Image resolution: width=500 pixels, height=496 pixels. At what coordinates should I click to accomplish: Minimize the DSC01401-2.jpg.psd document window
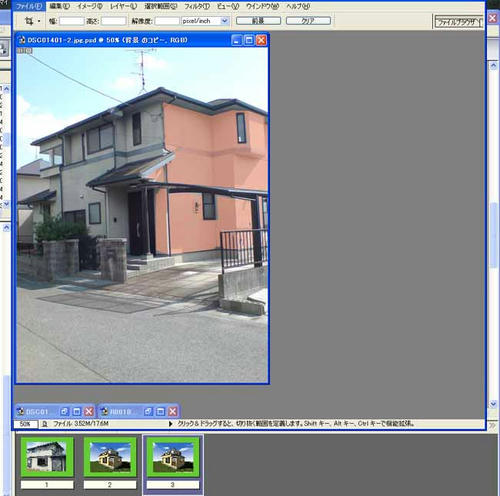click(236, 40)
